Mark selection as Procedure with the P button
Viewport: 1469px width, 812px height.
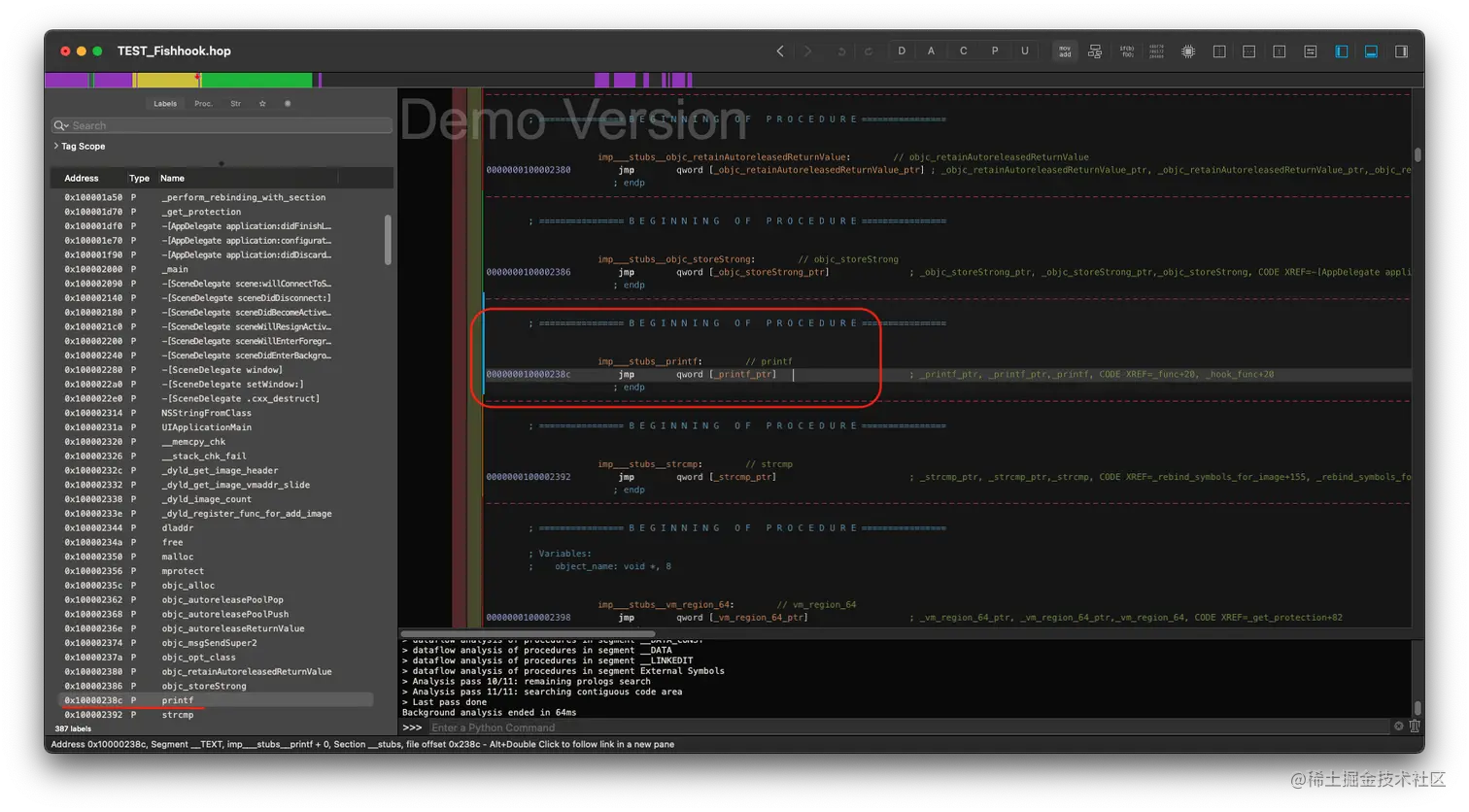point(995,51)
